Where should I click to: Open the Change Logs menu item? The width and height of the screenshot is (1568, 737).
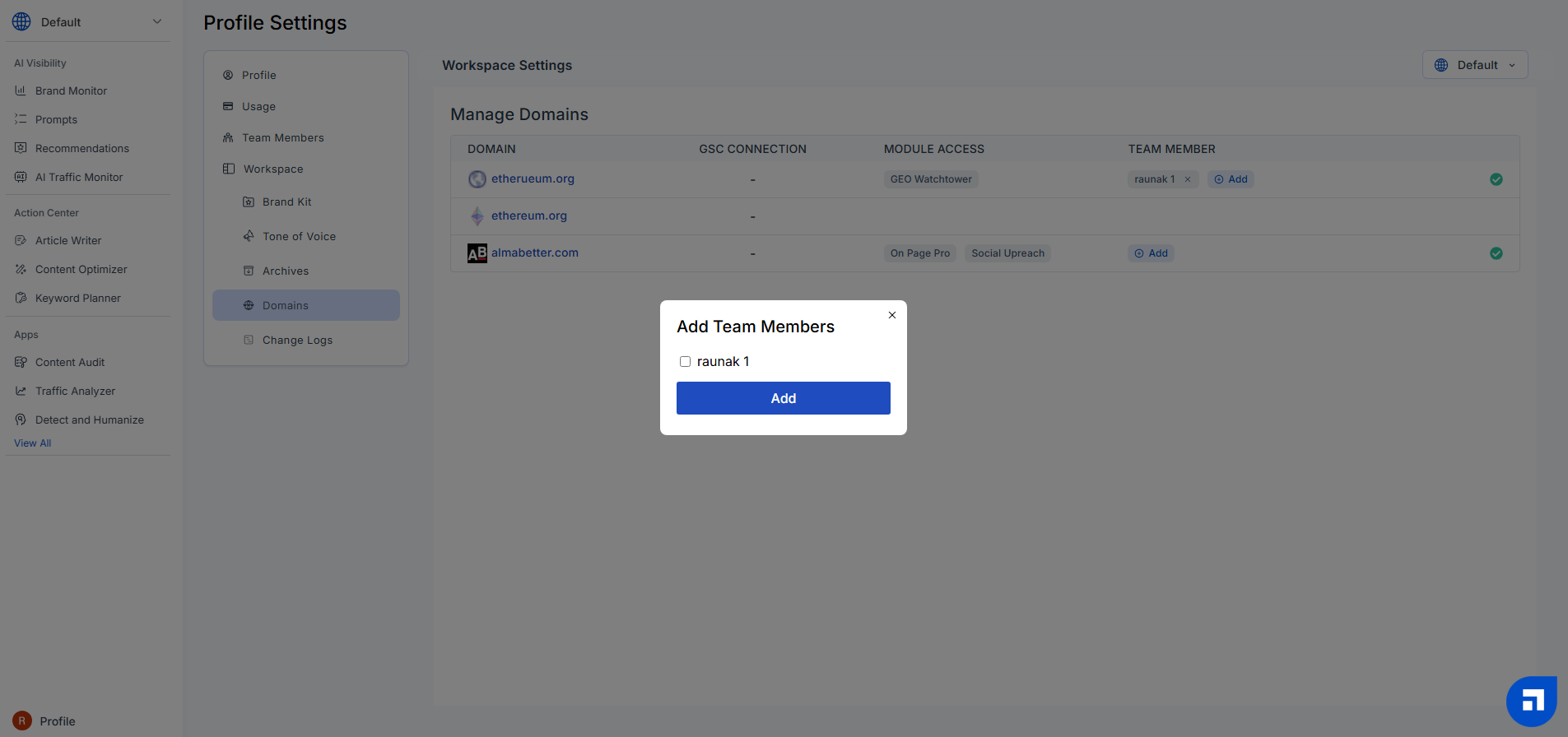(x=297, y=341)
